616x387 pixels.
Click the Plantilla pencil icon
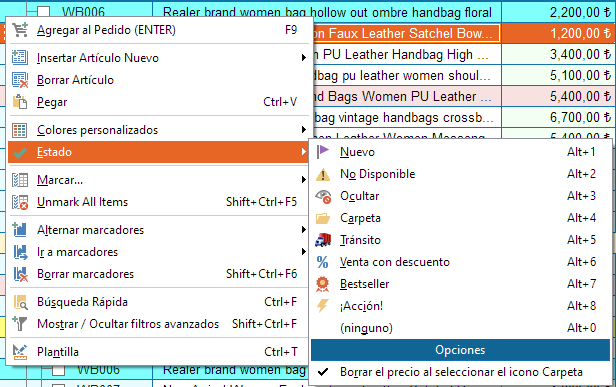pos(20,352)
